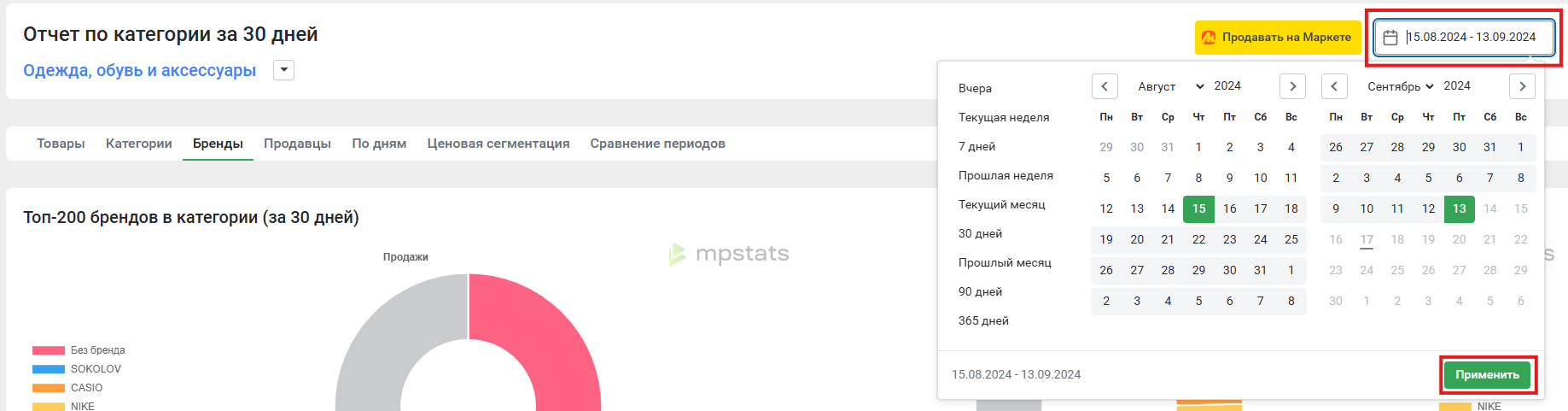Screen dimensions: 1568x411
Task: Switch to the Категории tab
Action: point(139,144)
